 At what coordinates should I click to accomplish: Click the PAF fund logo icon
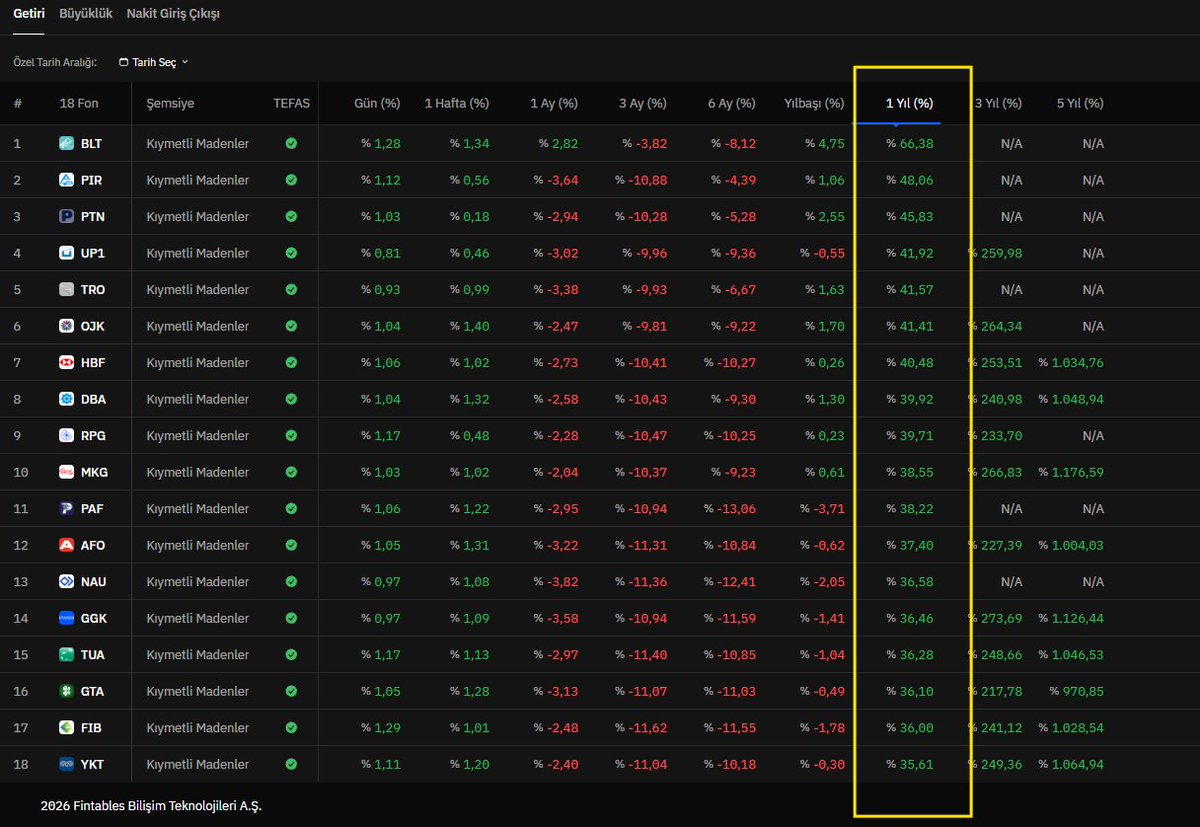[x=66, y=508]
